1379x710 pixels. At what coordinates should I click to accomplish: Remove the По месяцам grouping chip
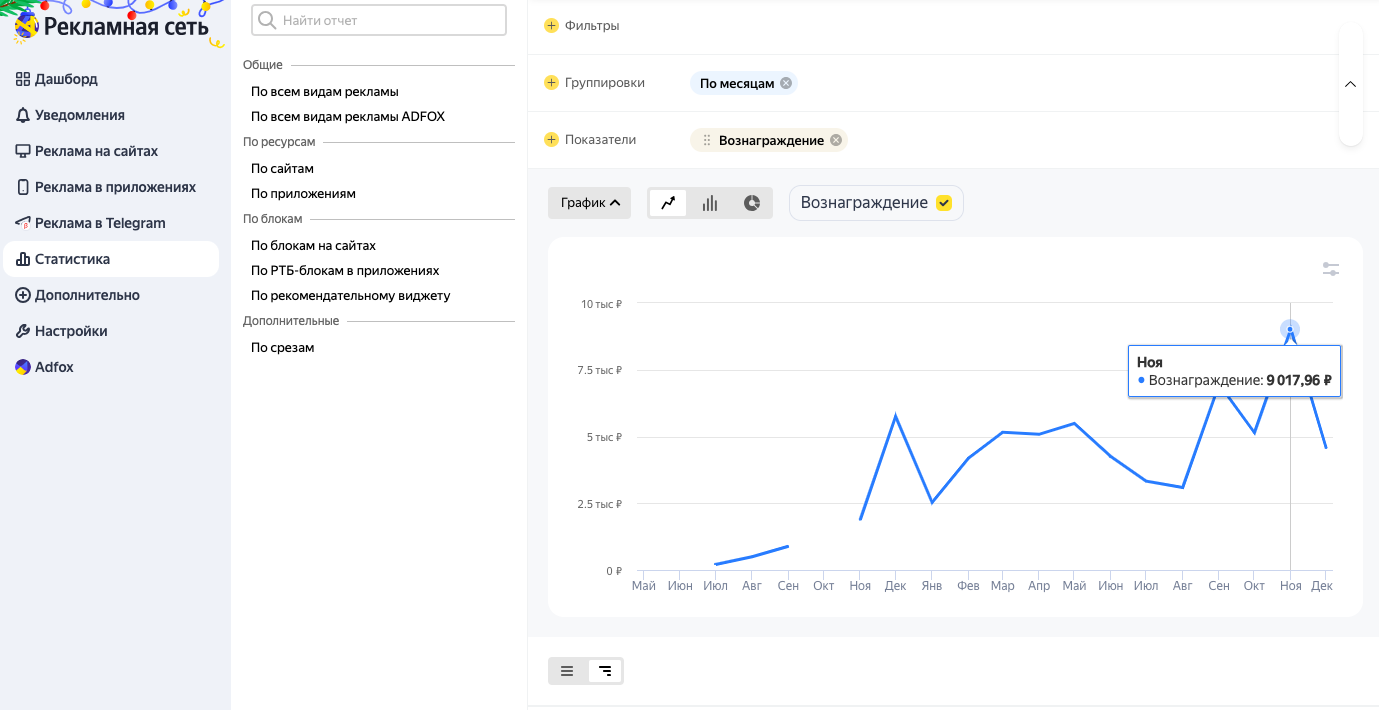pos(786,83)
